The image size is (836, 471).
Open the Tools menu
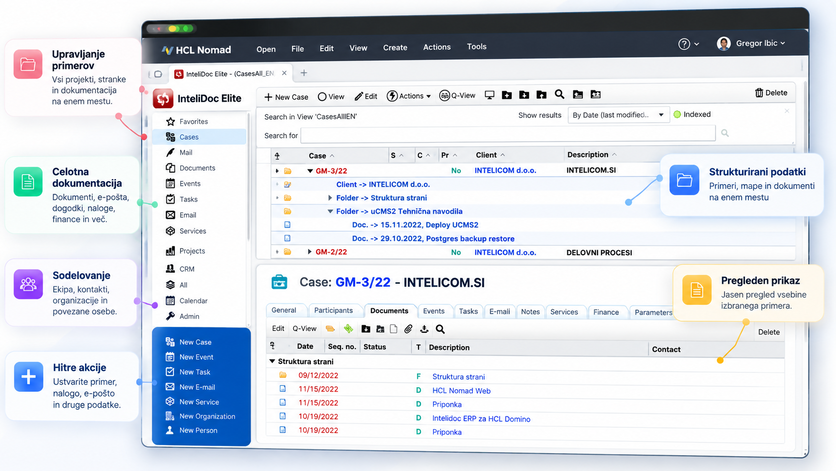click(477, 46)
